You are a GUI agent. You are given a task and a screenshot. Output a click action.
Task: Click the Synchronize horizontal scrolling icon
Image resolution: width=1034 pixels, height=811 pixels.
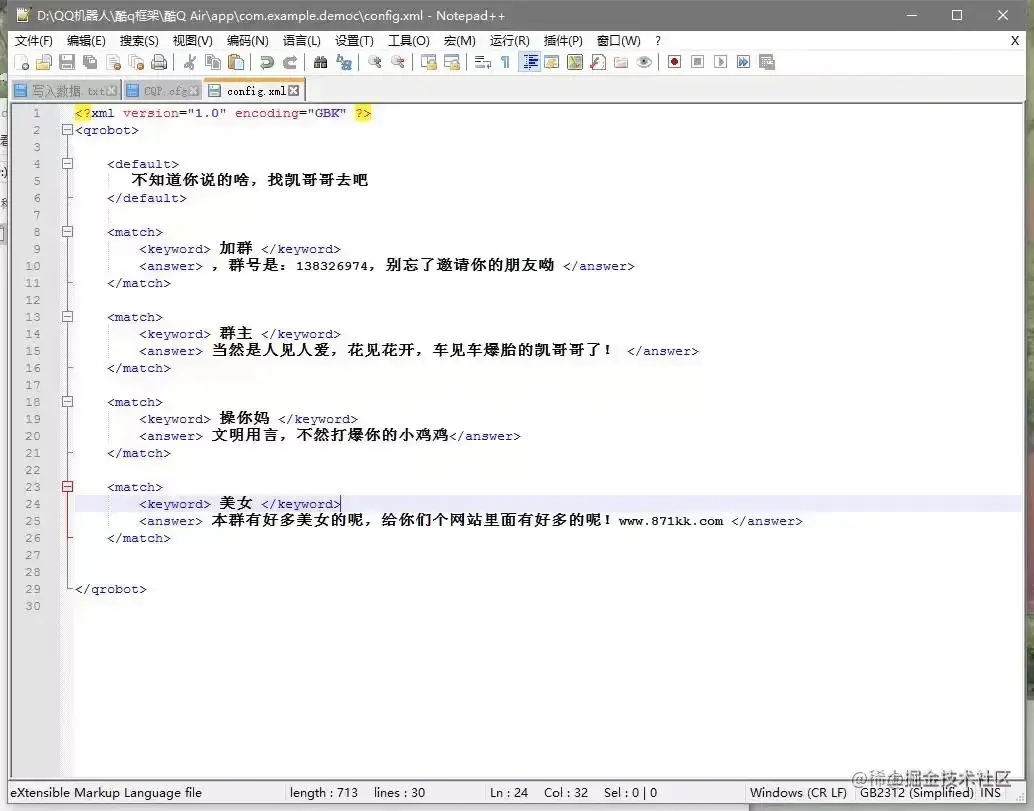pyautogui.click(x=452, y=63)
